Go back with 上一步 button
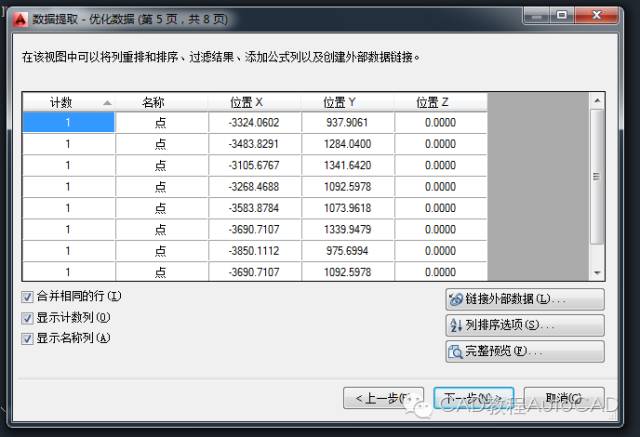The height and width of the screenshot is (437, 640). pos(383,398)
